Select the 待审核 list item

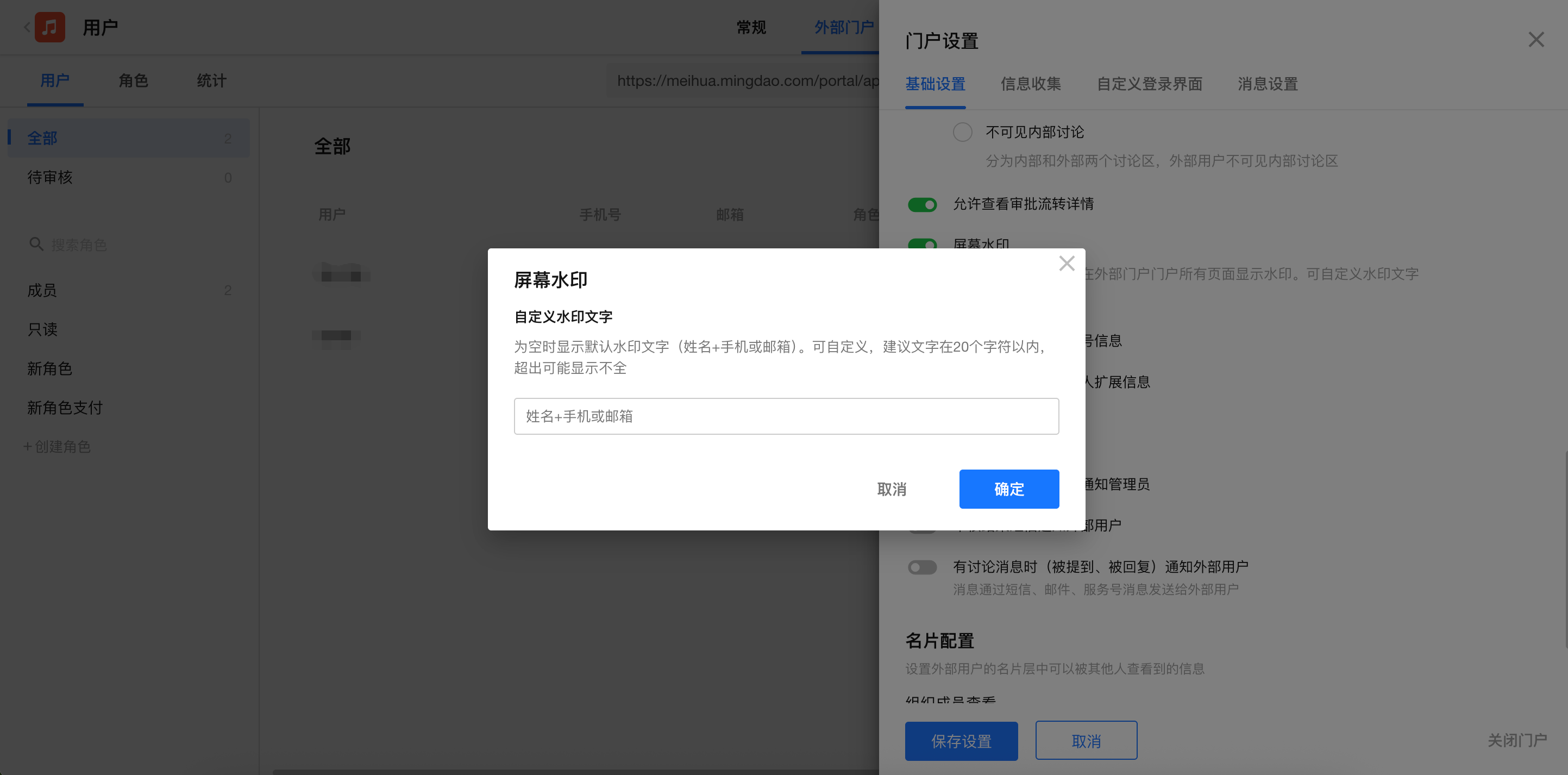[50, 178]
